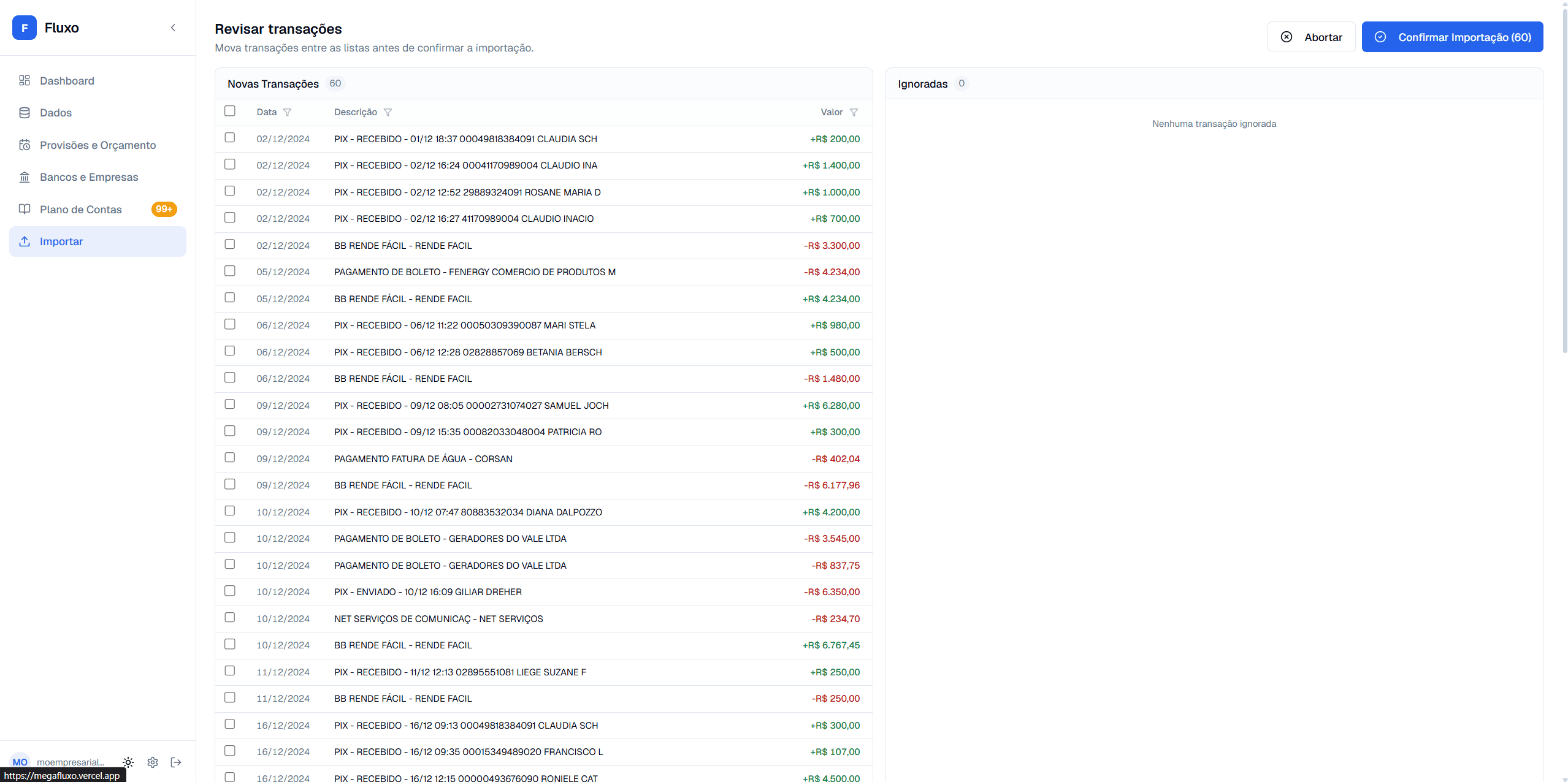Viewport: 1568px width, 782px height.
Task: Open the Descrição column filter
Action: point(388,112)
